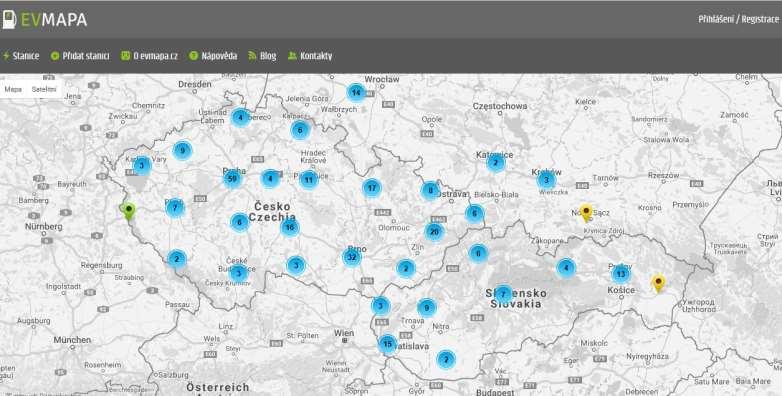Open the Kontakty page
Image resolution: width=782 pixels, height=396 pixels.
tap(310, 56)
